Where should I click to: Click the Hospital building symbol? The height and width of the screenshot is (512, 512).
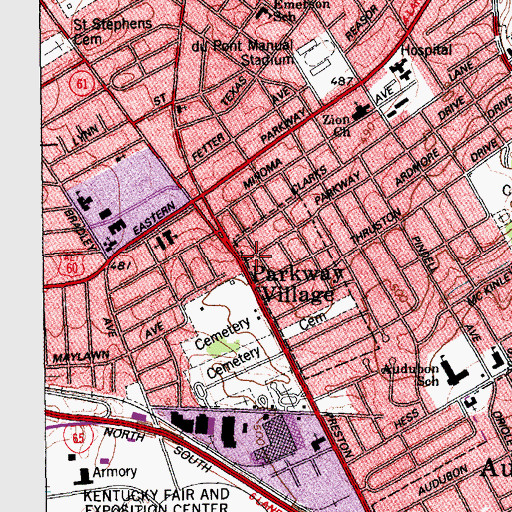pos(402,70)
